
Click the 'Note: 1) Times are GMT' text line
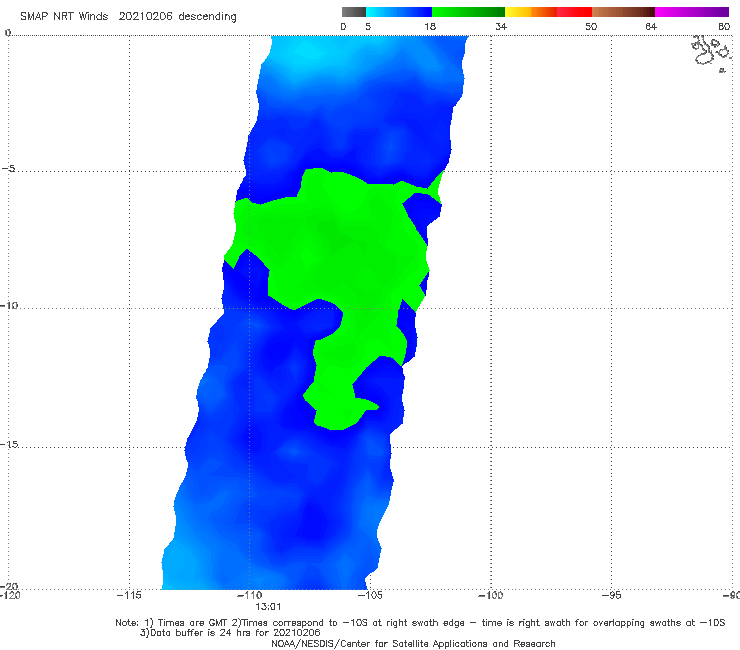click(420, 623)
